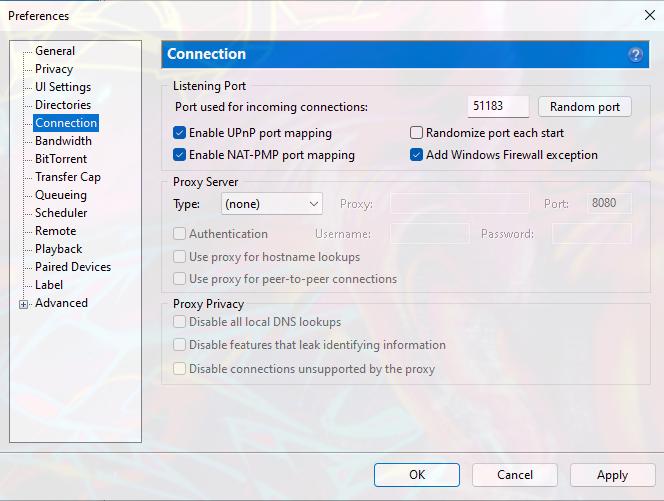Open the proxy Type dropdown
This screenshot has width=664, height=501.
click(272, 204)
